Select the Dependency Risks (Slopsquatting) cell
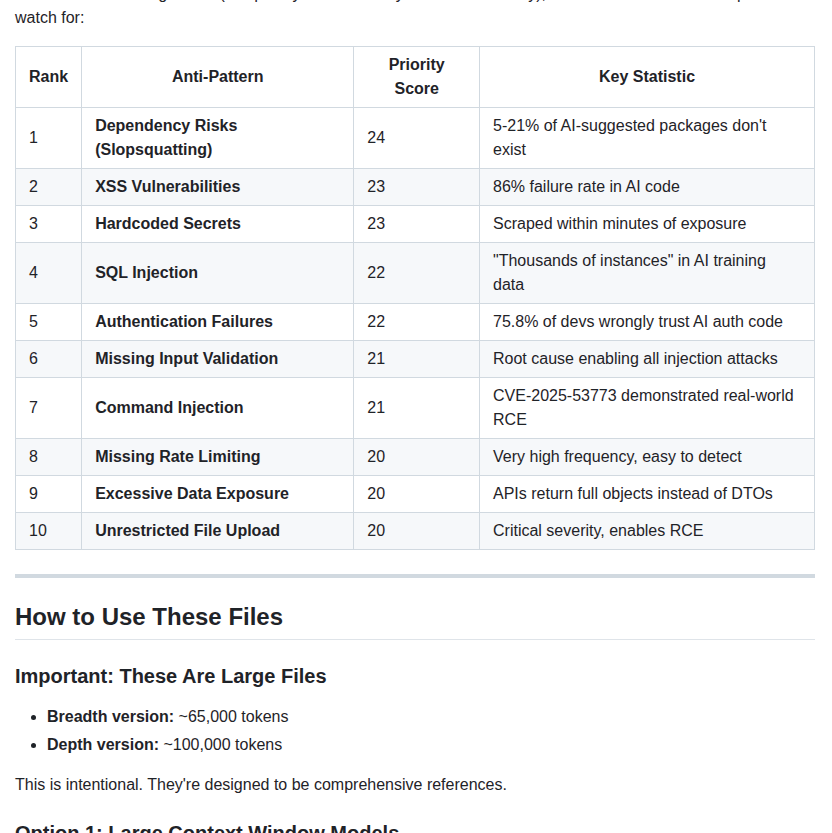The image size is (832, 833). click(166, 138)
